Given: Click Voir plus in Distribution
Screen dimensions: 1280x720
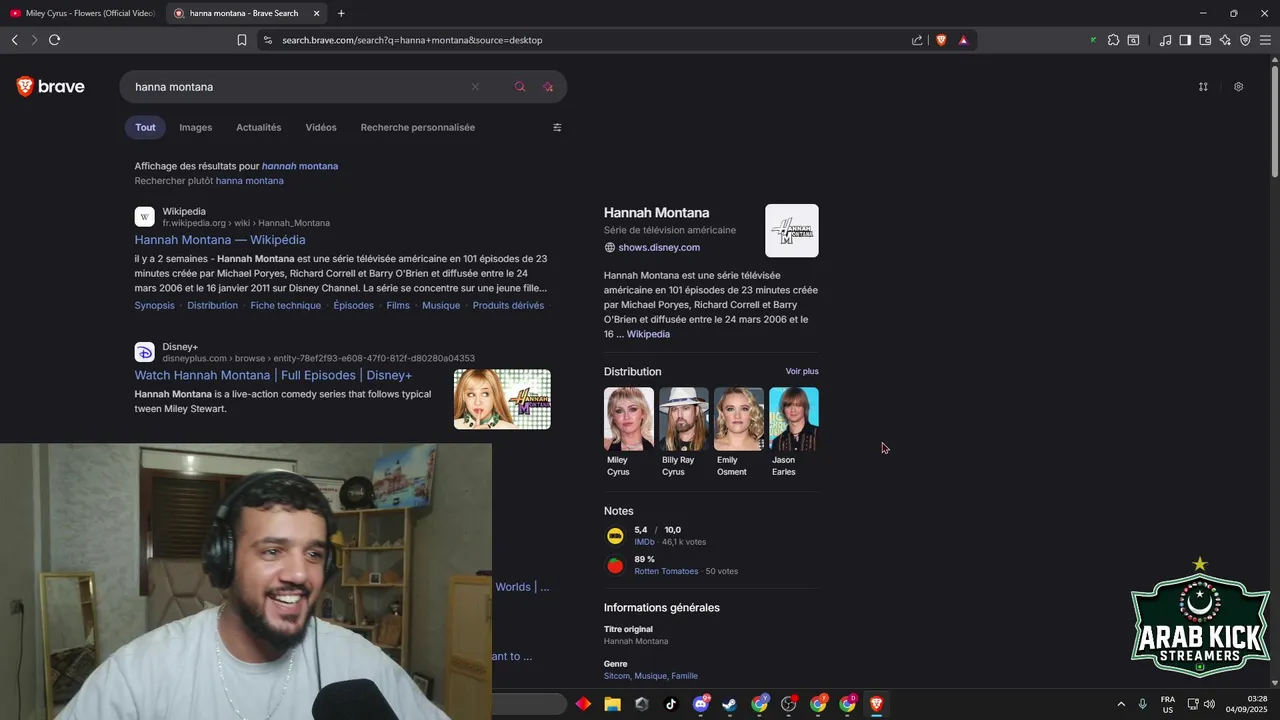Looking at the screenshot, I should pyautogui.click(x=802, y=371).
